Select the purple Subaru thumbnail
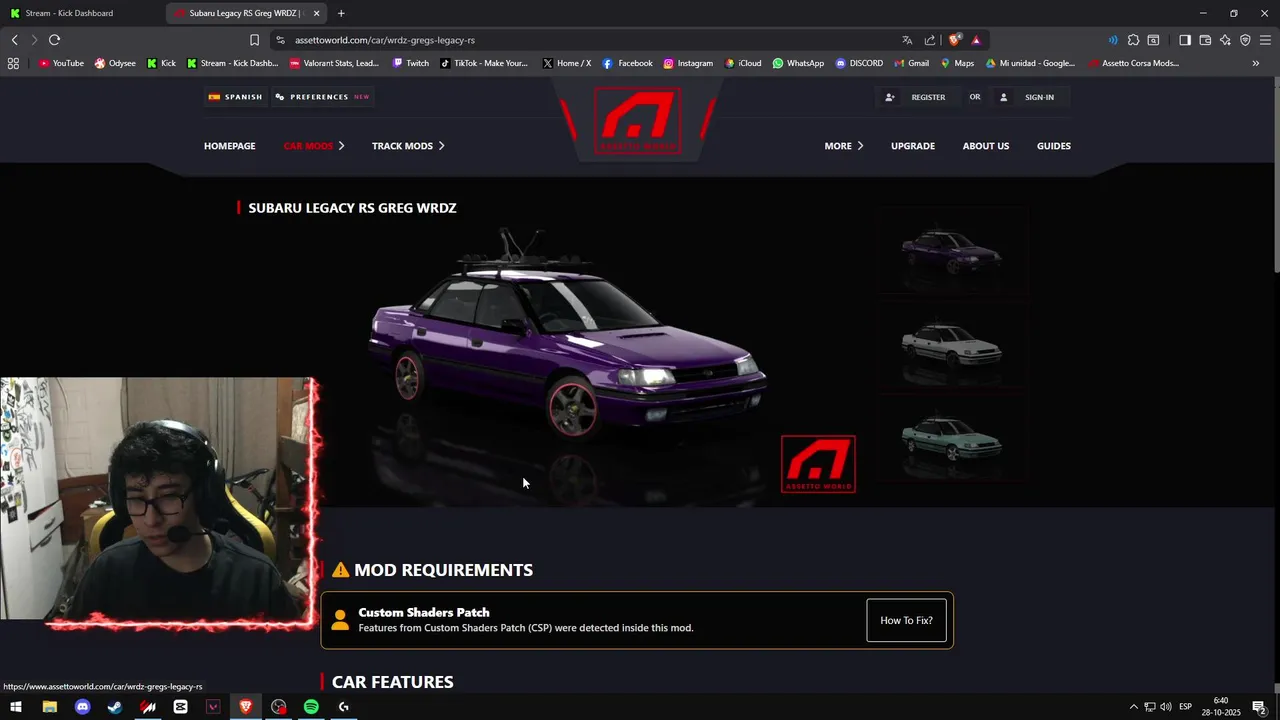 [x=951, y=251]
